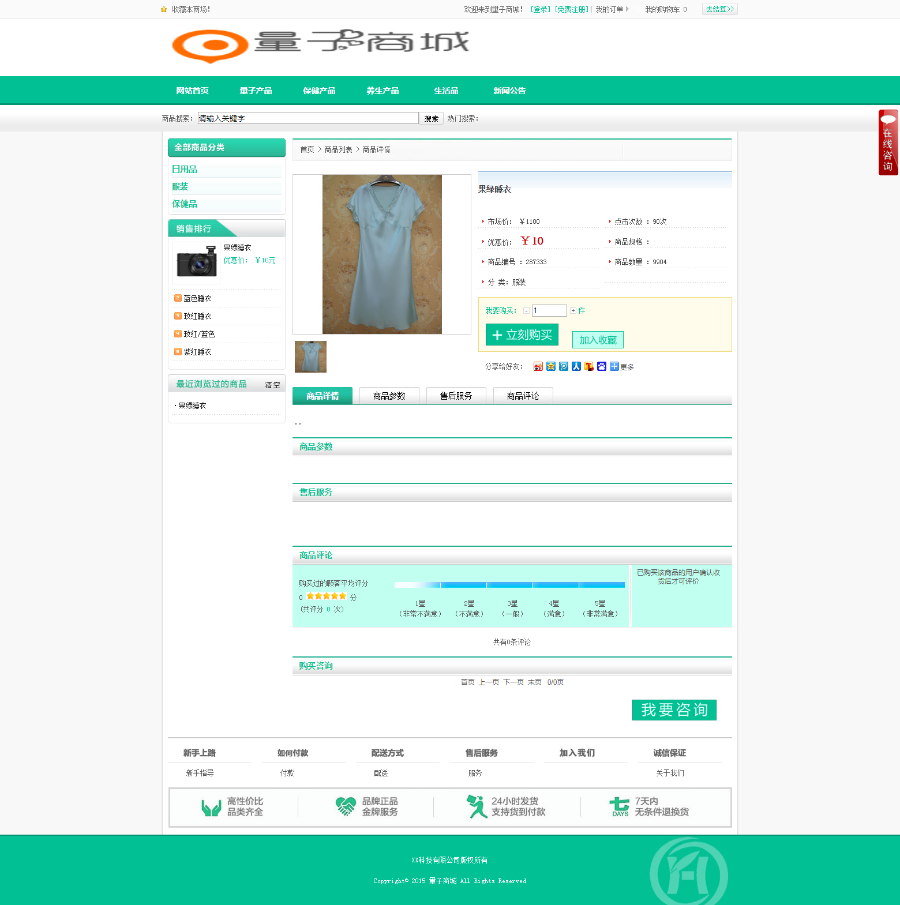
Task: Switch to the 商品参数 tab
Action: 389,396
